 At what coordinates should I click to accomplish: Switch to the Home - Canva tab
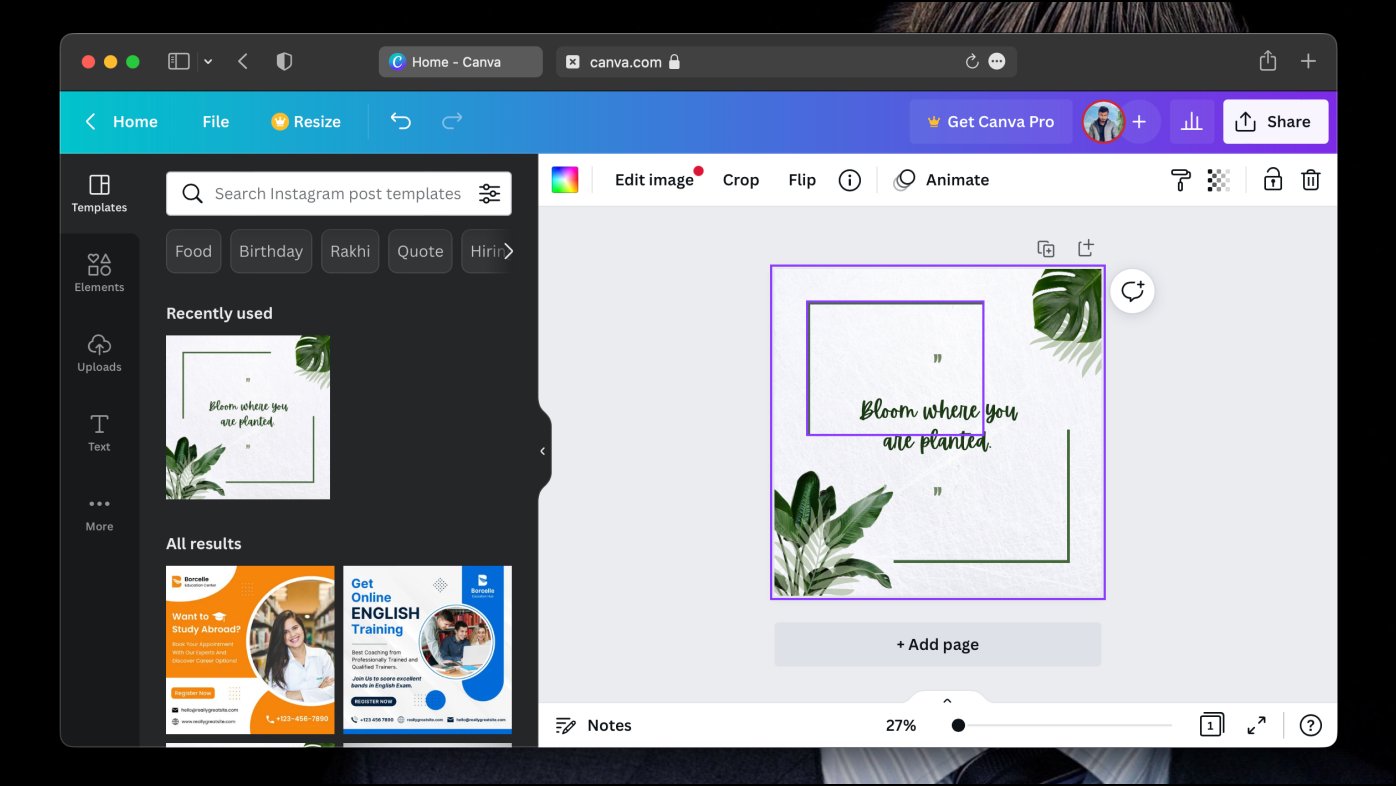460,61
